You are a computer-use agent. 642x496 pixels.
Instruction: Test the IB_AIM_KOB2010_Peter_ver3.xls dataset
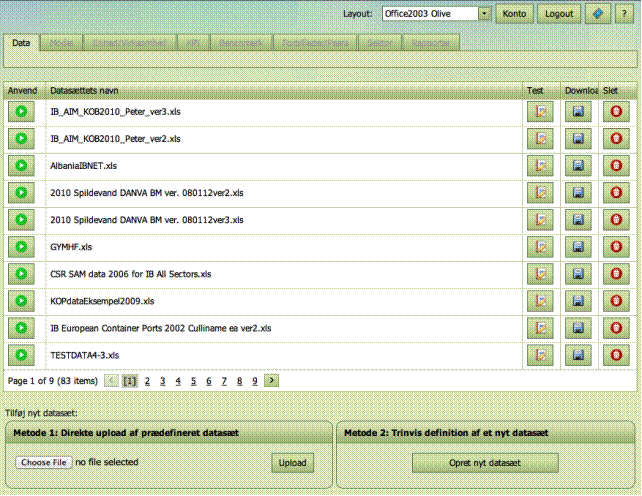(540, 111)
